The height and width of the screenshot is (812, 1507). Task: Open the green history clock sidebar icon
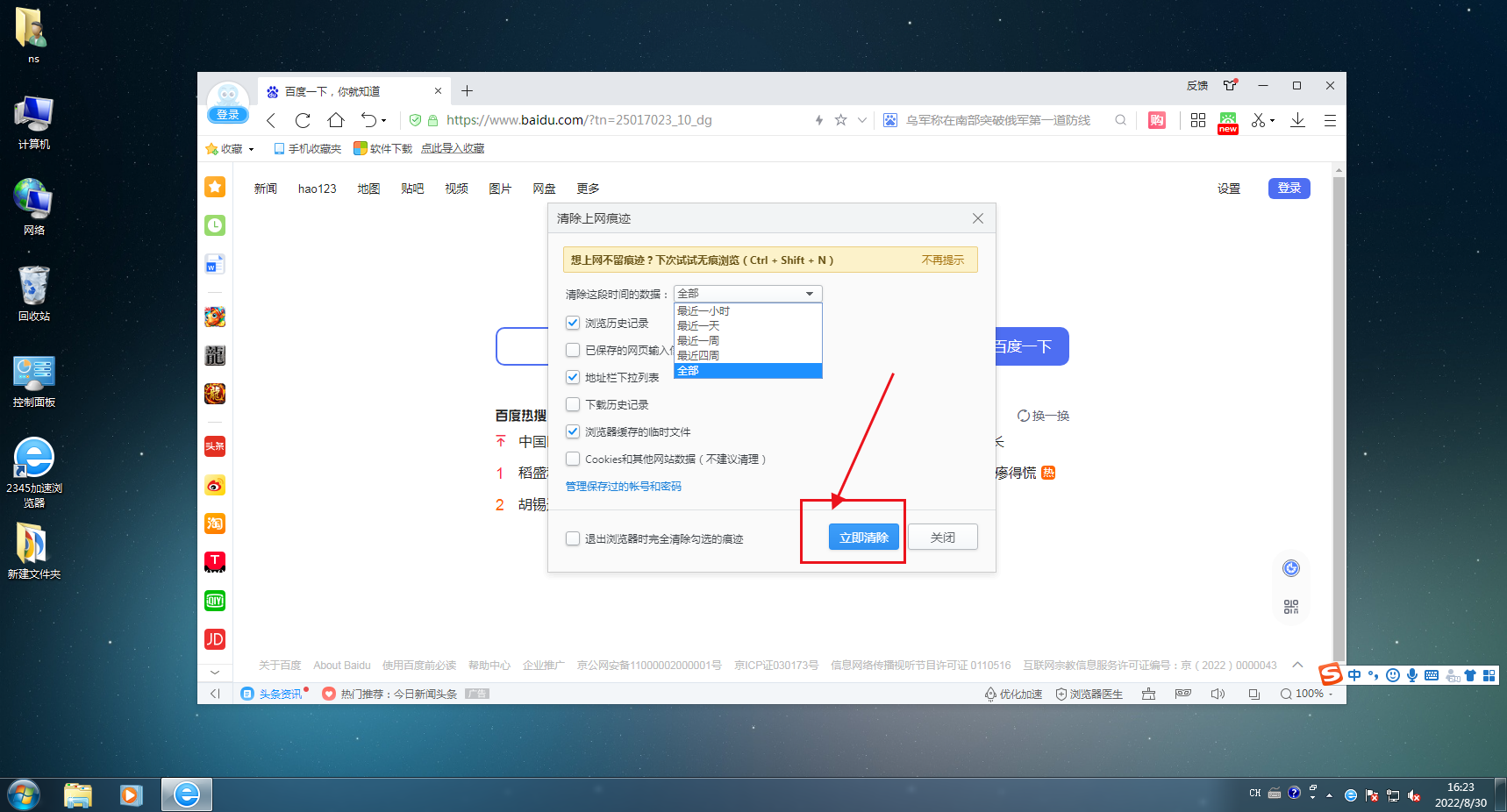tap(215, 225)
